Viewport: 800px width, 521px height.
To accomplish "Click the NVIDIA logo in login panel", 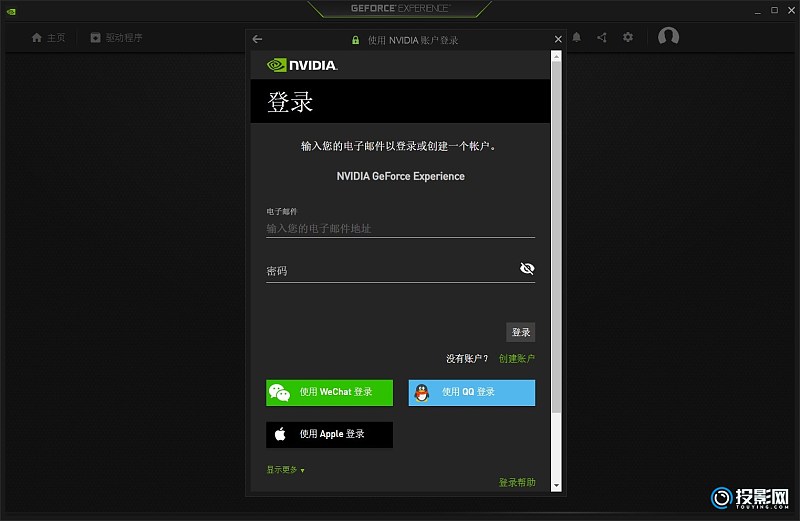I will point(302,65).
